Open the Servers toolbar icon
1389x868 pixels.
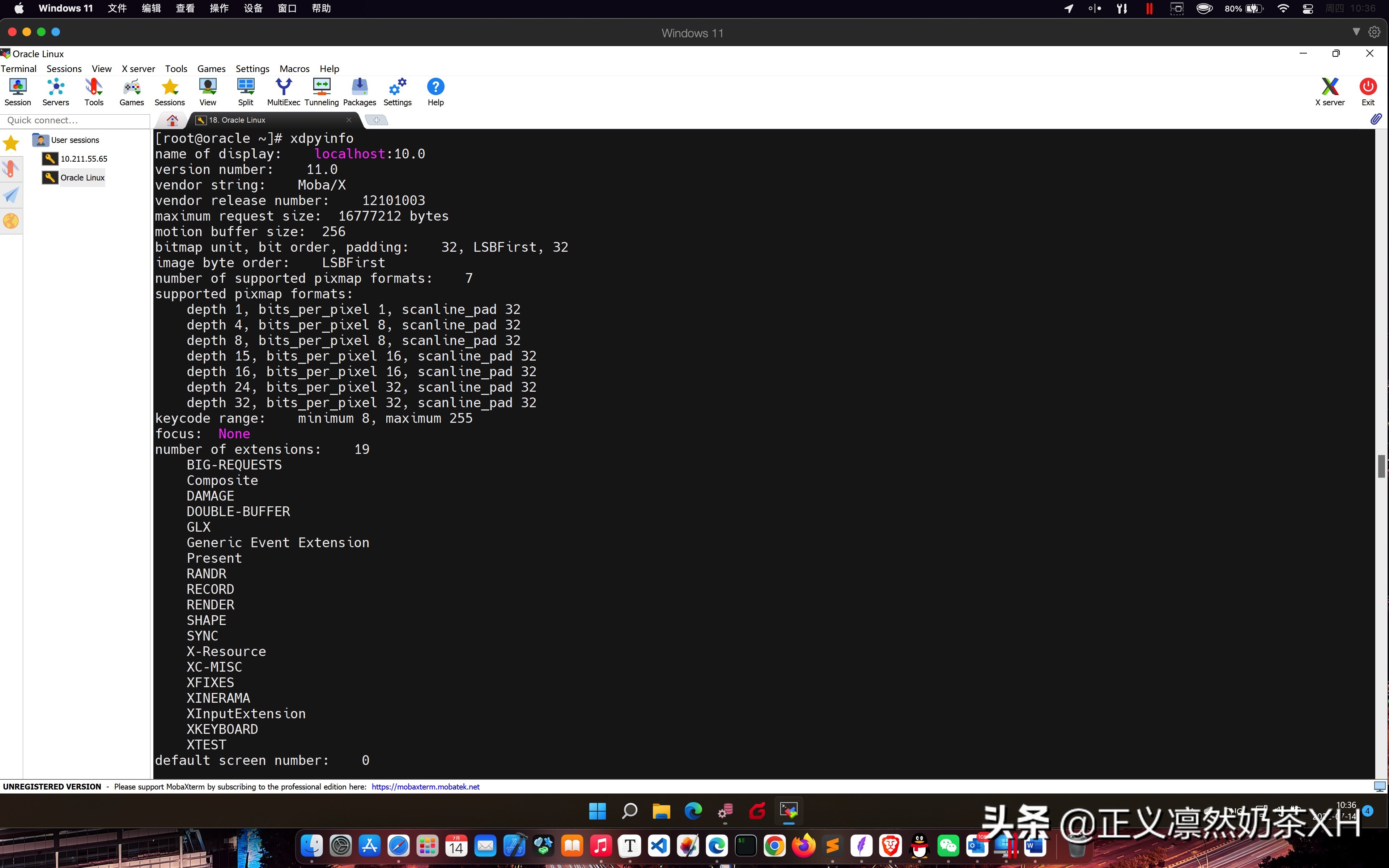(55, 91)
